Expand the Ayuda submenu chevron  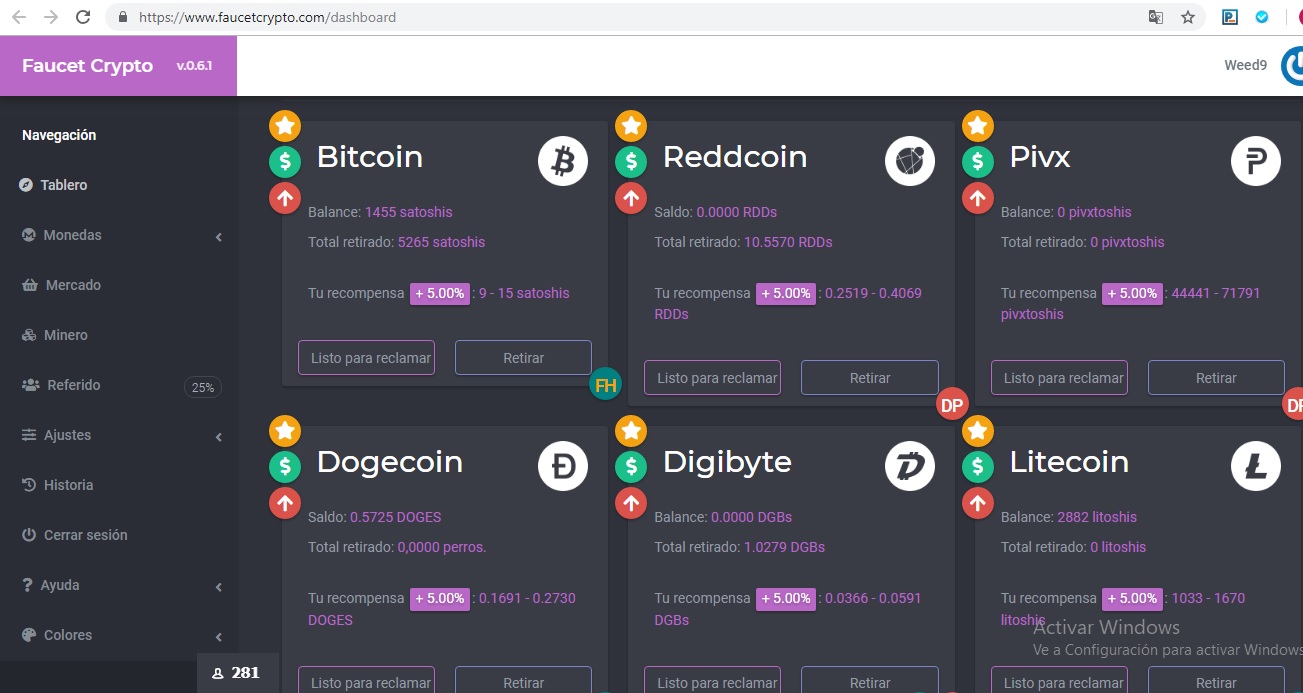218,587
